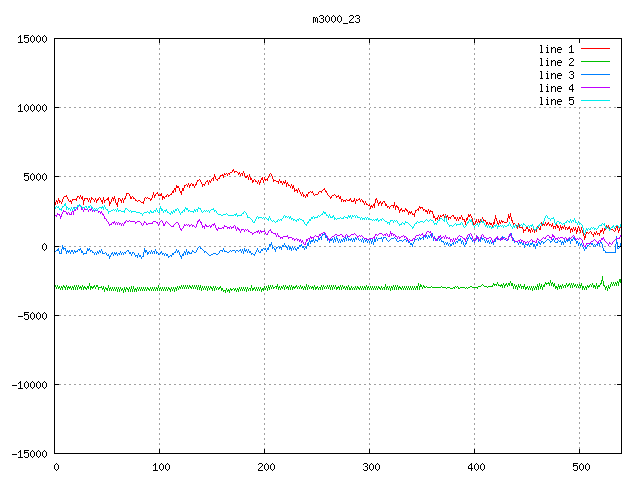Click the peak of the red line
The image size is (640, 480).
coord(234,170)
